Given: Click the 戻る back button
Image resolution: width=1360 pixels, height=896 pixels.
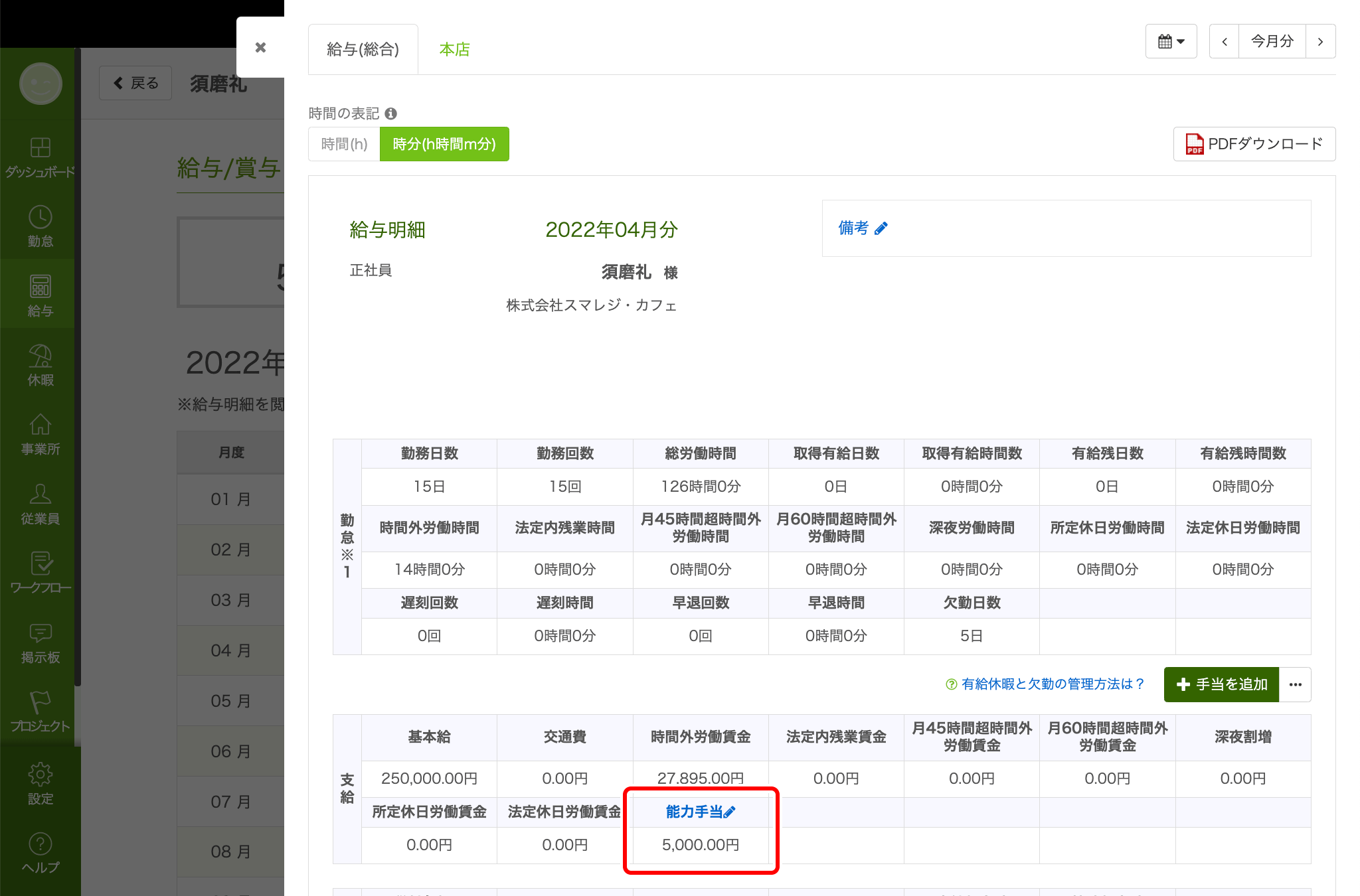Looking at the screenshot, I should [135, 83].
